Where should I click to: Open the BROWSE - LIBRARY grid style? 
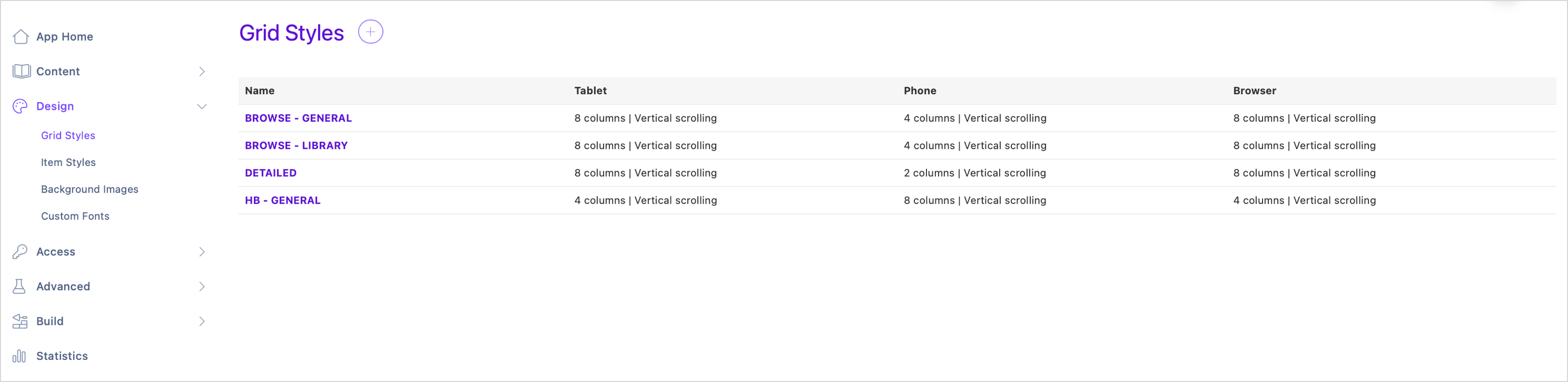pos(296,145)
